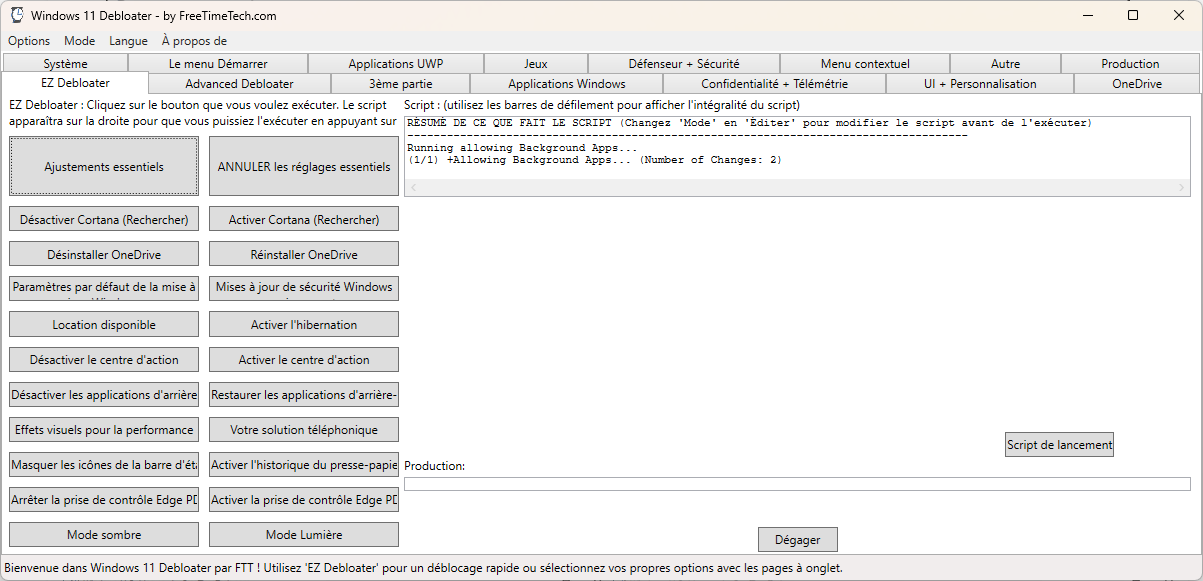
Task: Switch to the Menu contextuel tab
Action: point(865,64)
